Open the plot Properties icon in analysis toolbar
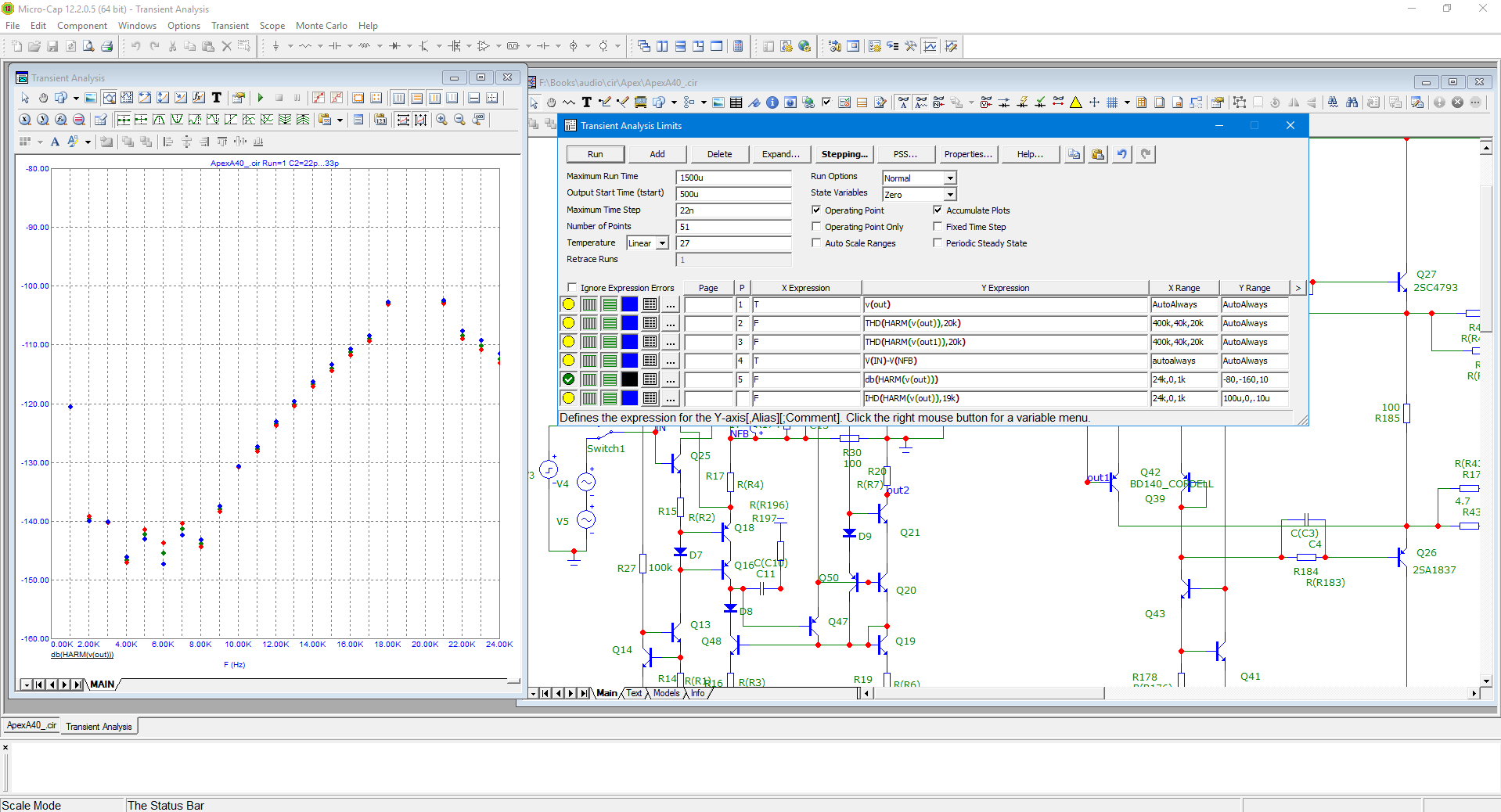 click(x=239, y=98)
